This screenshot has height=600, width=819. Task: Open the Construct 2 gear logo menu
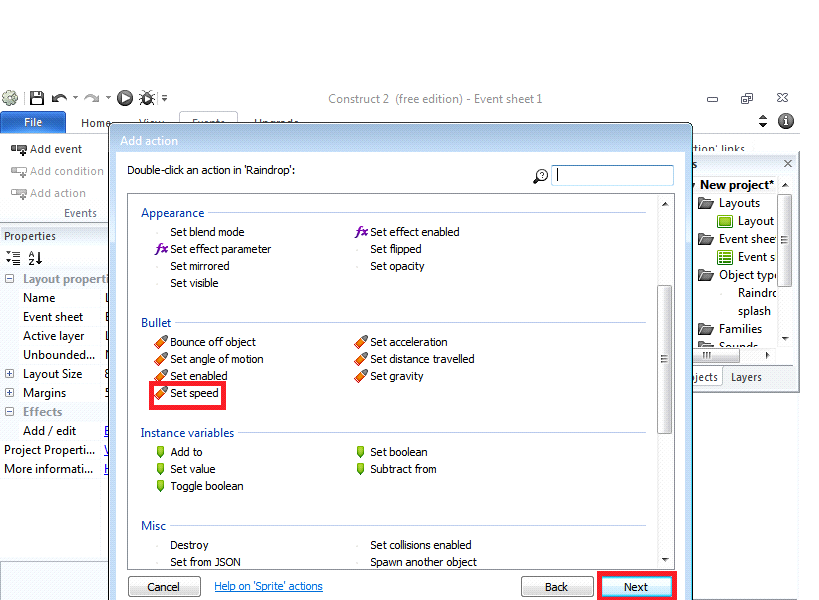(x=10, y=98)
